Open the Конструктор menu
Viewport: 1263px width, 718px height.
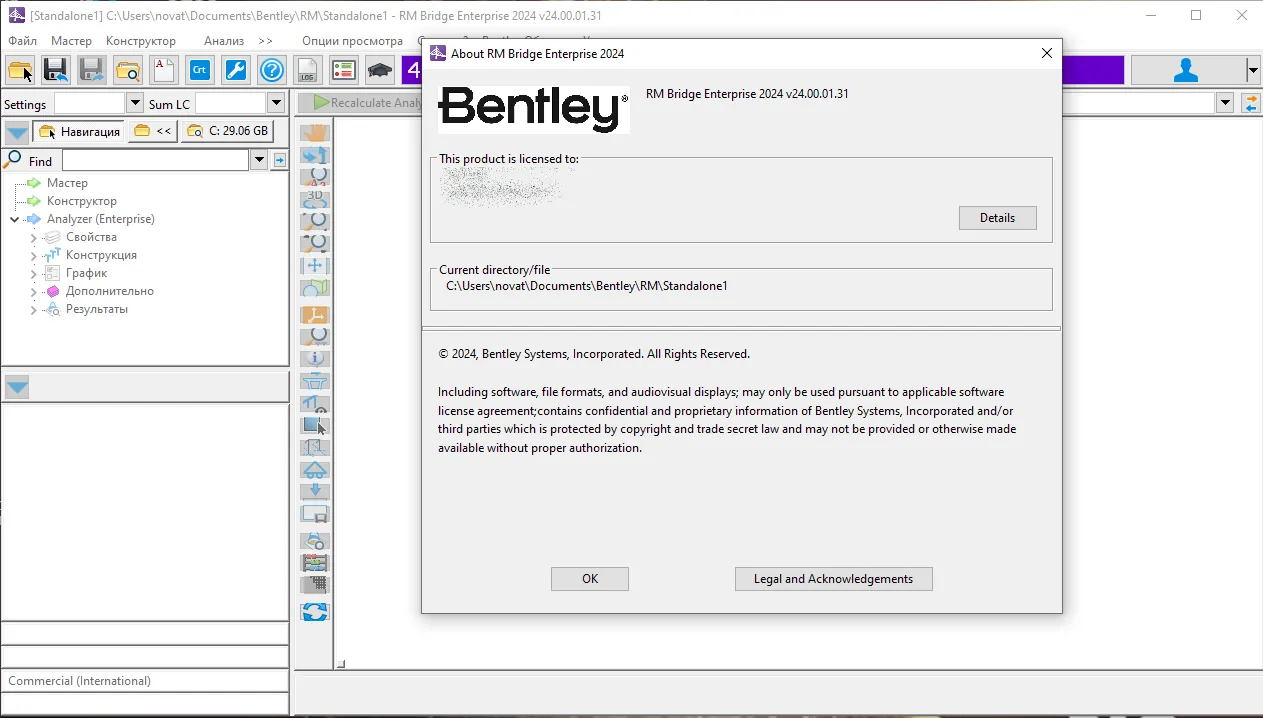(x=141, y=41)
